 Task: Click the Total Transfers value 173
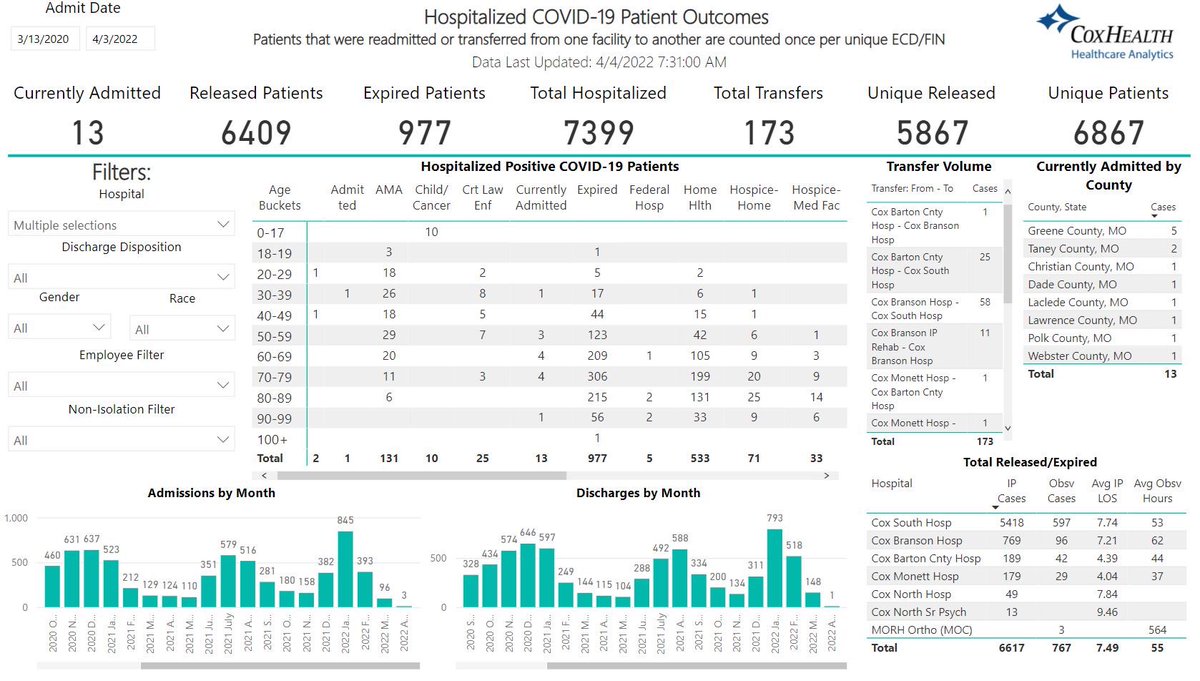click(x=768, y=132)
